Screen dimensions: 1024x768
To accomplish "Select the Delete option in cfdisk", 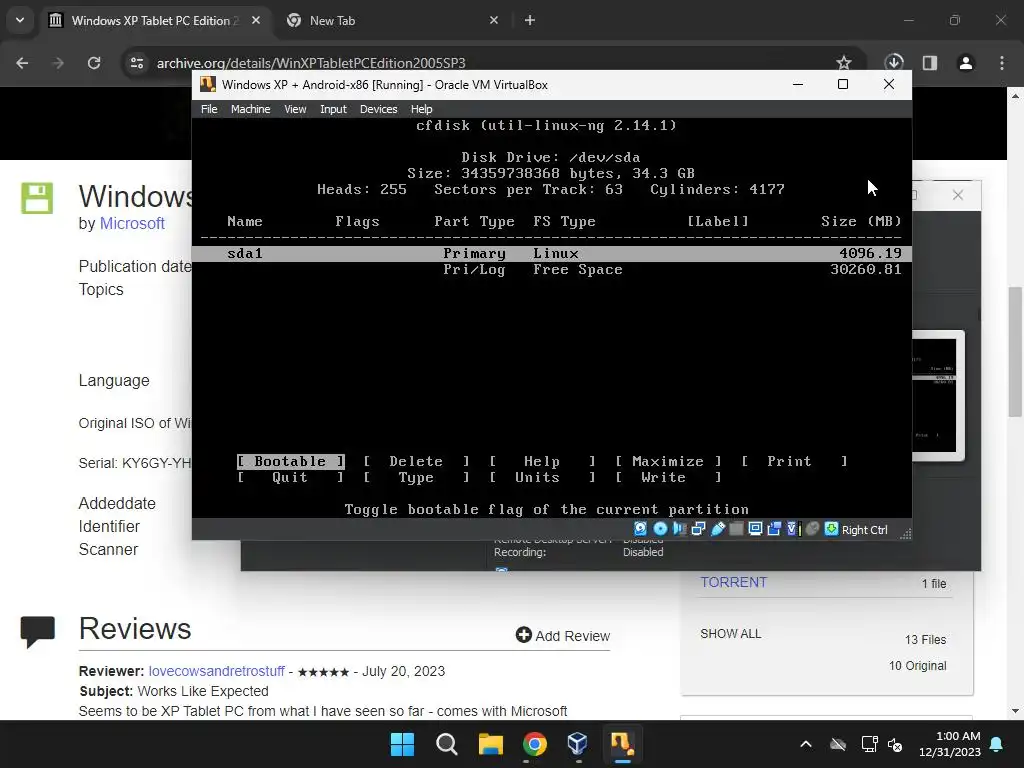I will (416, 461).
